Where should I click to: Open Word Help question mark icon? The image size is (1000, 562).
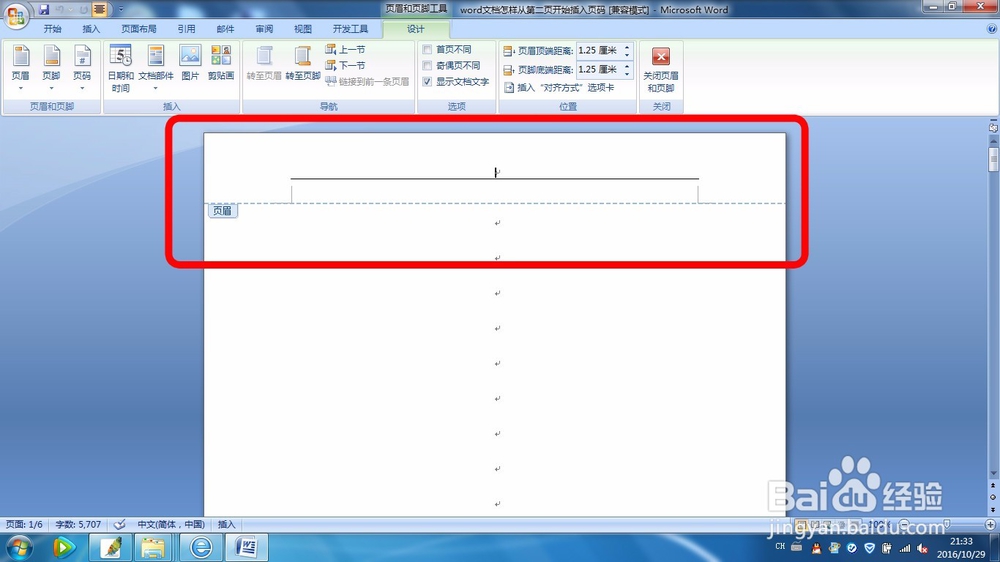pyautogui.click(x=992, y=29)
